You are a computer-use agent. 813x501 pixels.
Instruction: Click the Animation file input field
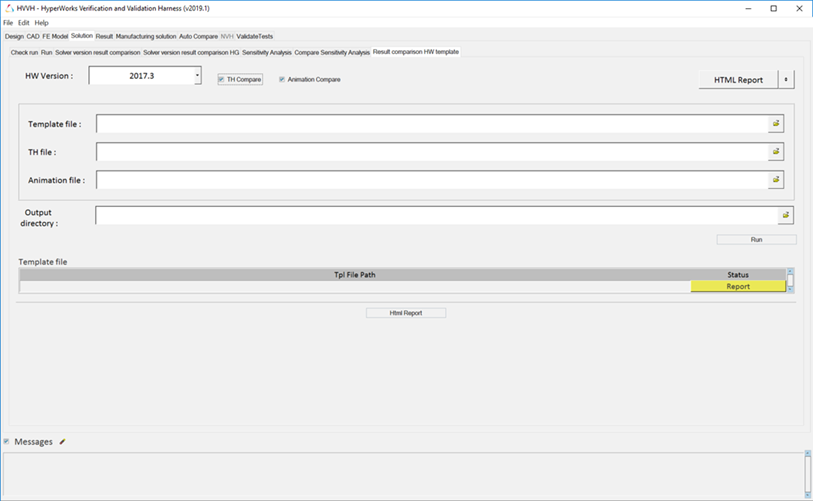tap(432, 180)
